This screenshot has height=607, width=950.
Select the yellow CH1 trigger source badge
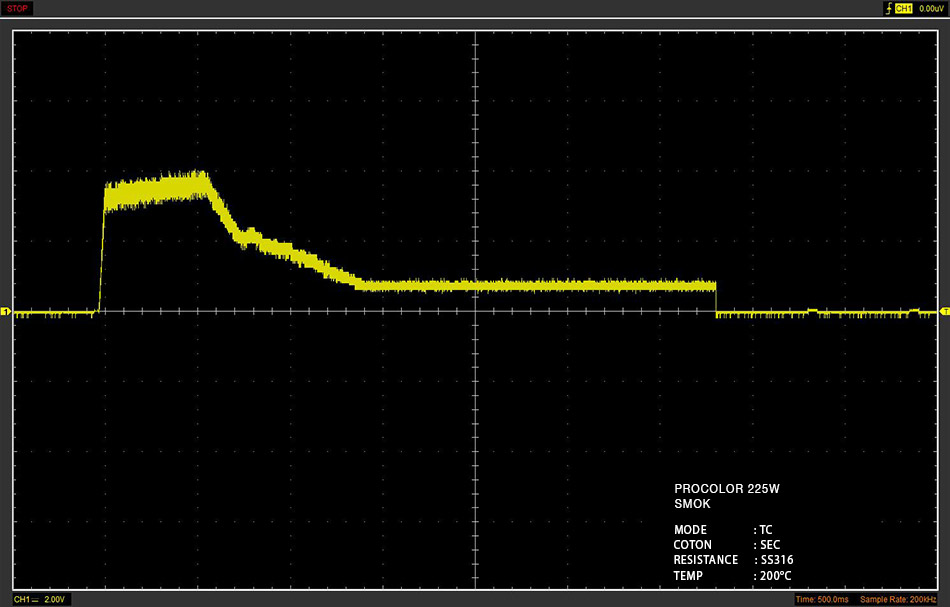pyautogui.click(x=903, y=8)
